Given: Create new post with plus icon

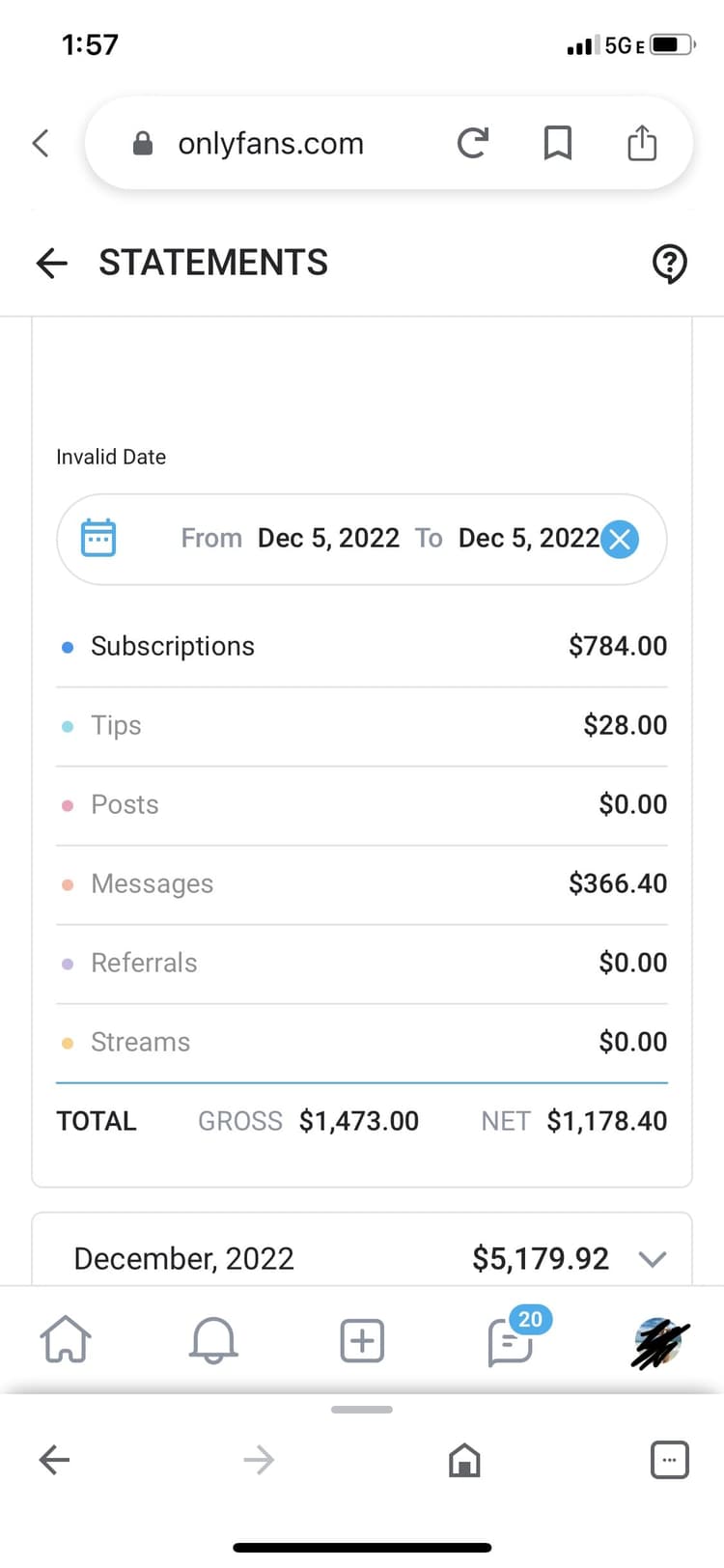Looking at the screenshot, I should click(362, 1341).
